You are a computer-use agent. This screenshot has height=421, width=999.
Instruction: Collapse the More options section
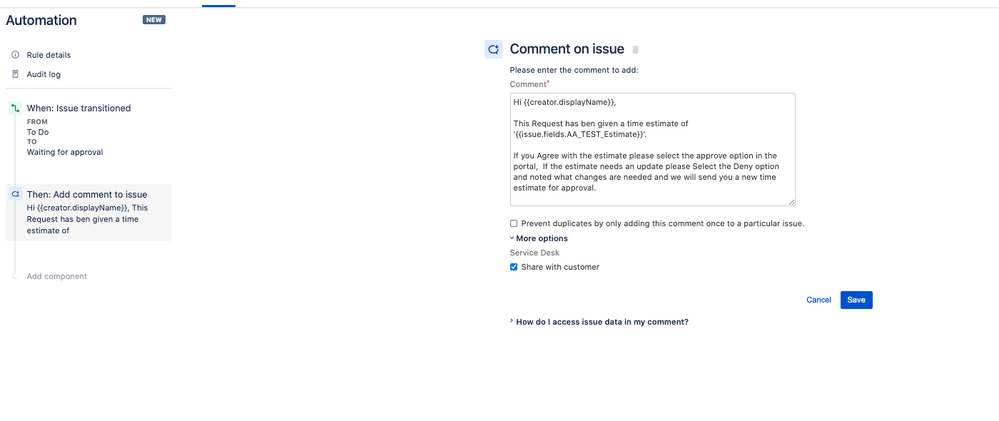pyautogui.click(x=541, y=238)
